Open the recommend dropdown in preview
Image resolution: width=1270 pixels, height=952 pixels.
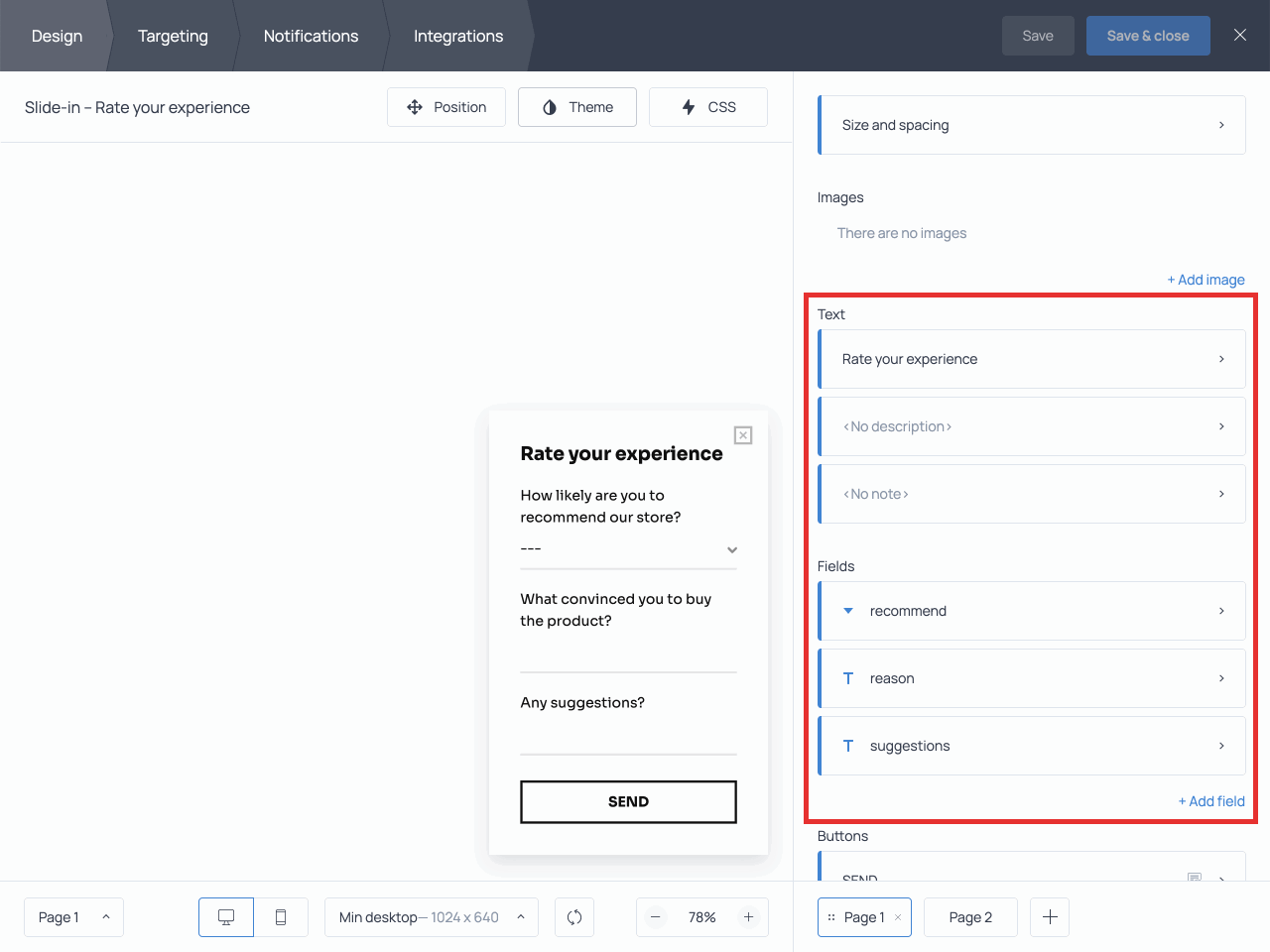(628, 549)
